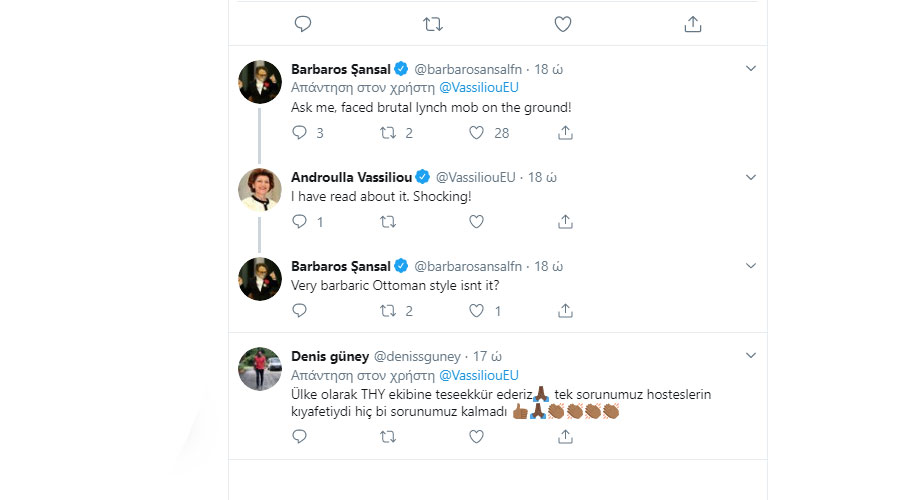Retweet the "Very barbaric Ottoman style" tweet
The height and width of the screenshot is (500, 900).
pos(388,311)
